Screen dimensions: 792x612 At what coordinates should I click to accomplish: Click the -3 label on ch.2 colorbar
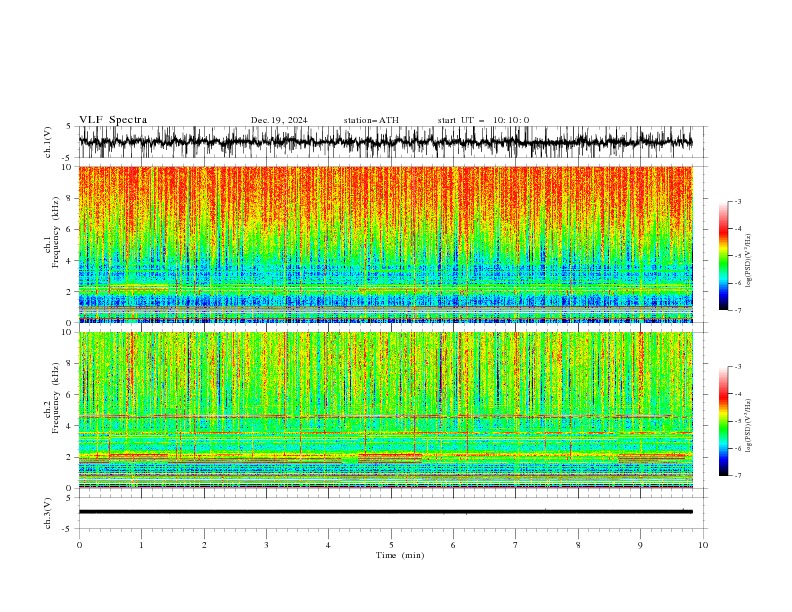coord(737,367)
